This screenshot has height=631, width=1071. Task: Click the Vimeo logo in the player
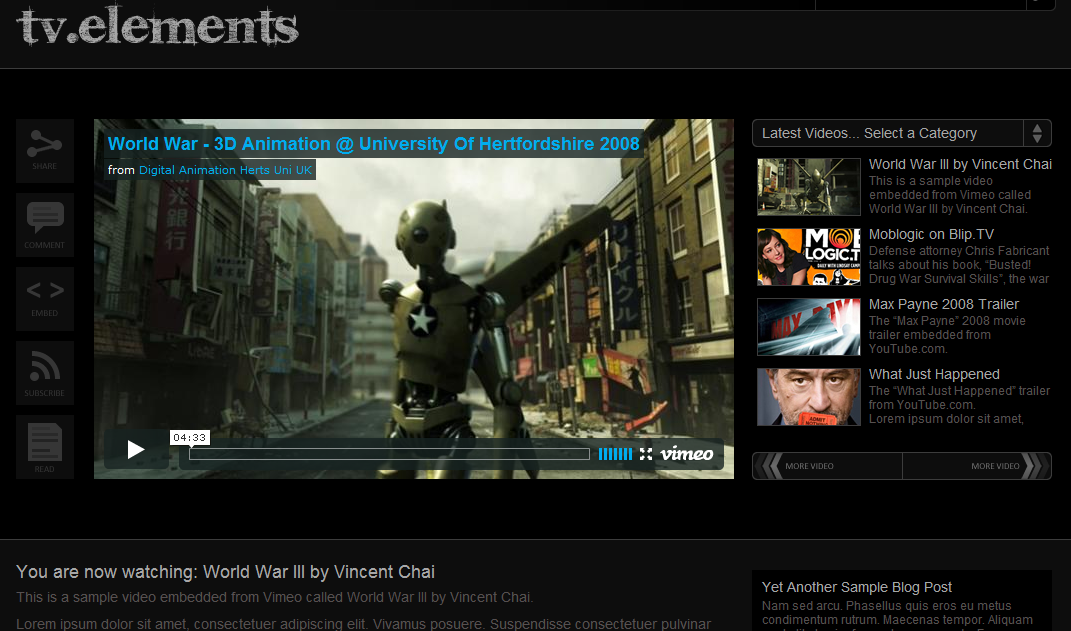pos(686,454)
